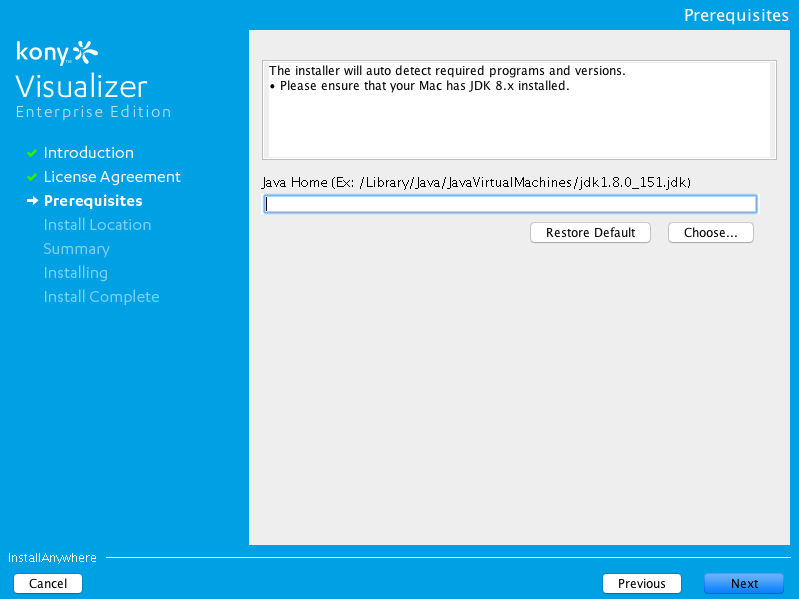
Task: Click the arrow icon beside Prerequisites
Action: tap(32, 201)
